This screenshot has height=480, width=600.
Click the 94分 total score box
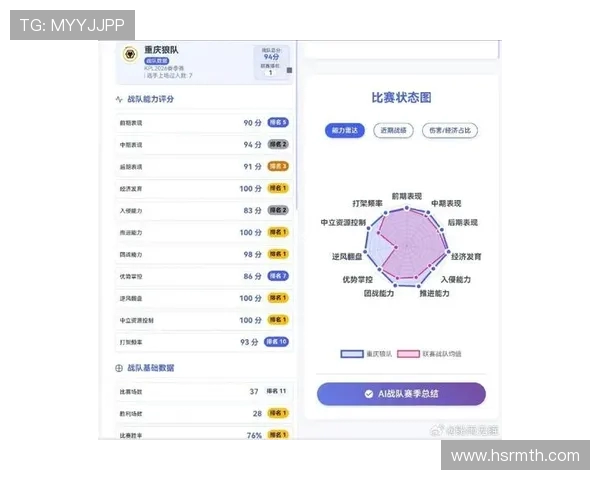click(271, 62)
